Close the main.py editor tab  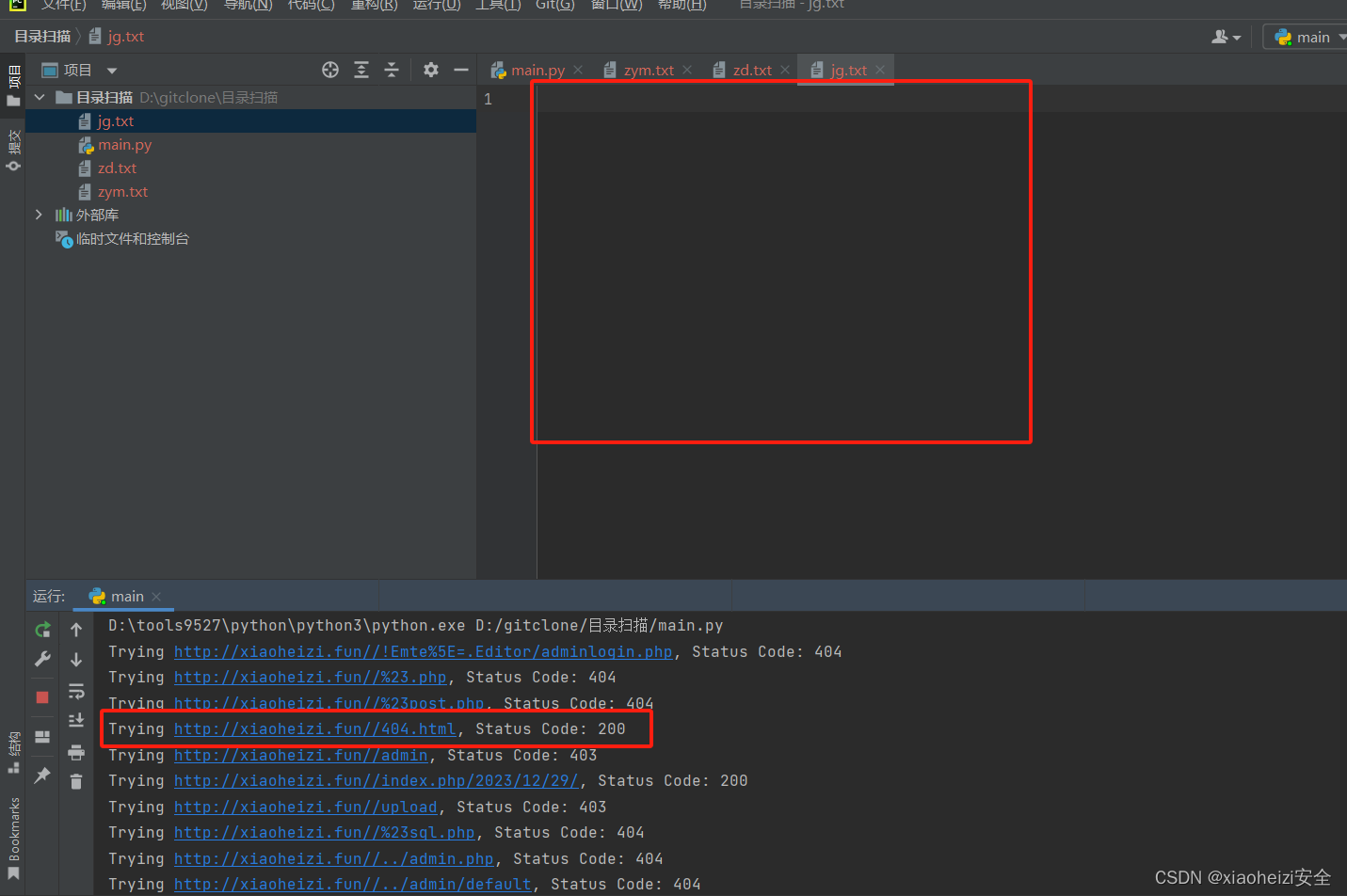(x=578, y=70)
